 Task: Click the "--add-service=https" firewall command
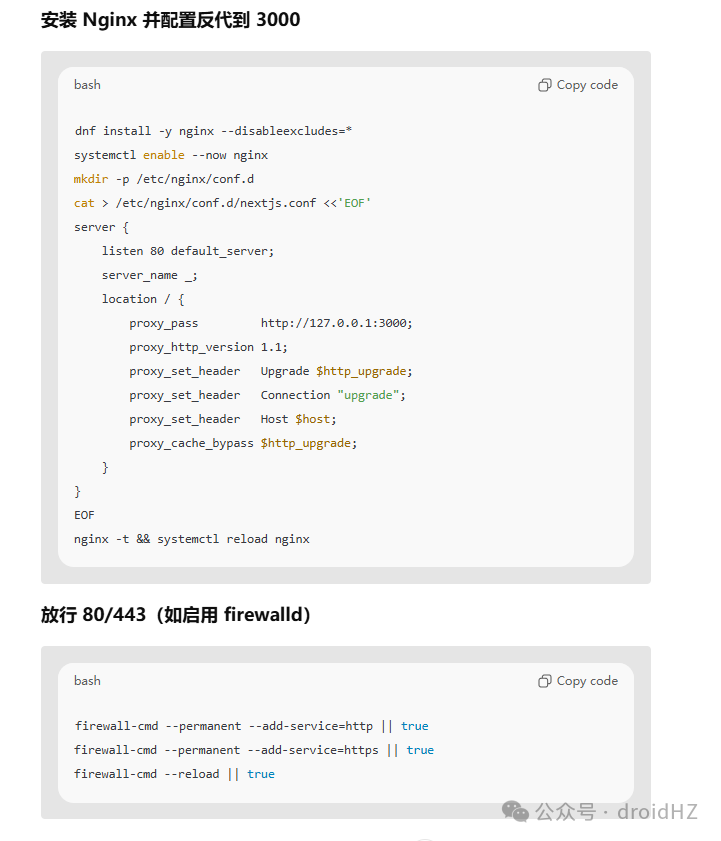(254, 750)
